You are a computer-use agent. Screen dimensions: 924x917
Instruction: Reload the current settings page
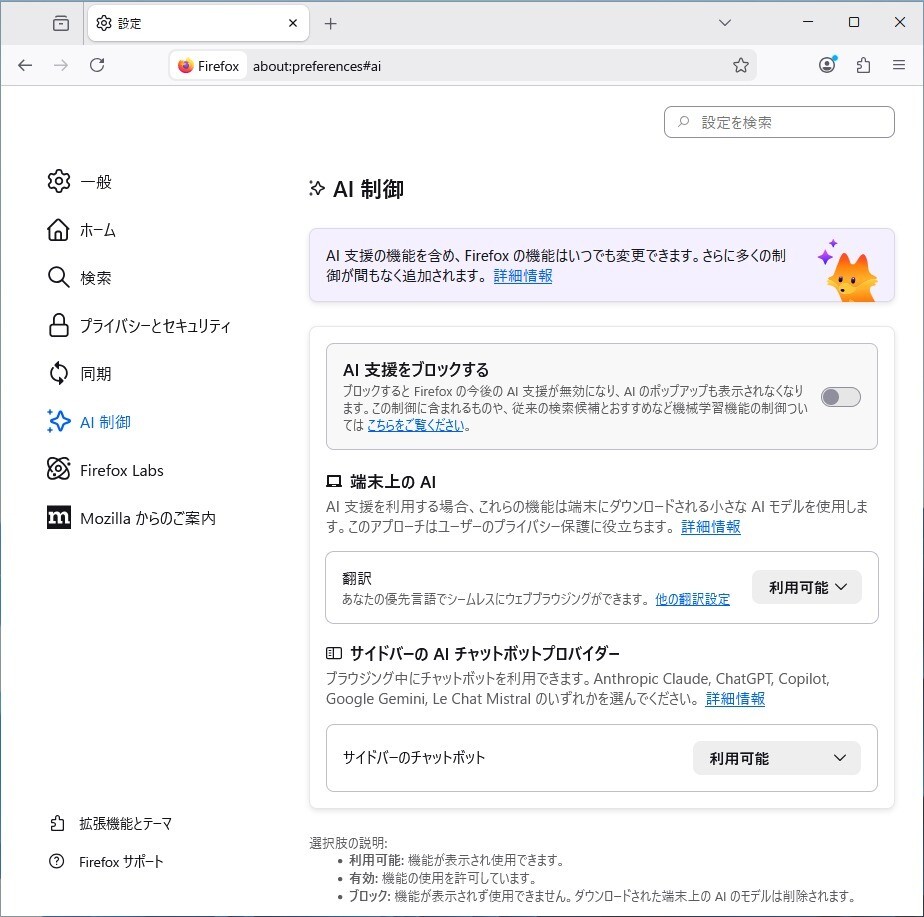pyautogui.click(x=97, y=64)
